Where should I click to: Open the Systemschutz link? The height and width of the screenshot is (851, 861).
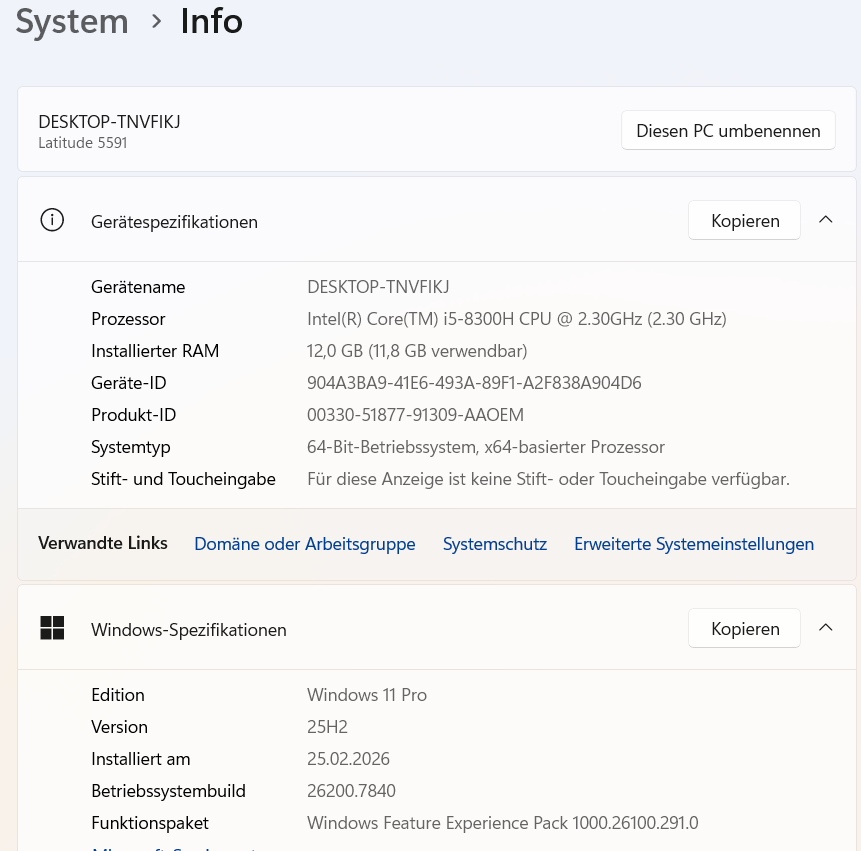click(495, 544)
